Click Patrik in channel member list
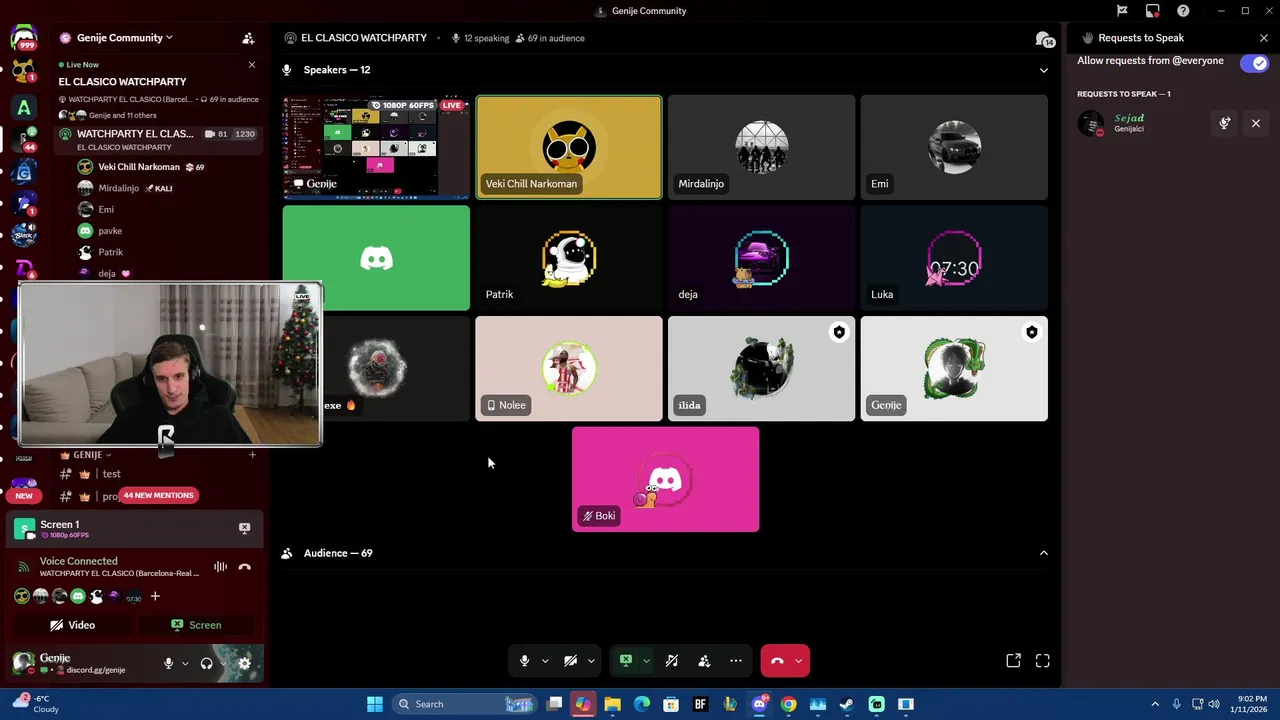Screen dimensions: 1280x720 click(110, 252)
